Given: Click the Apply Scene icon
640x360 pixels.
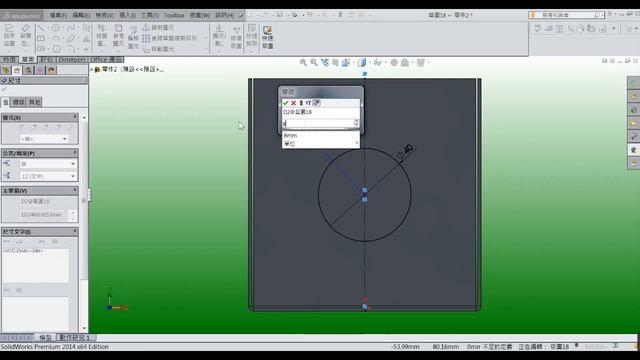Looking at the screenshot, I should tap(405, 62).
